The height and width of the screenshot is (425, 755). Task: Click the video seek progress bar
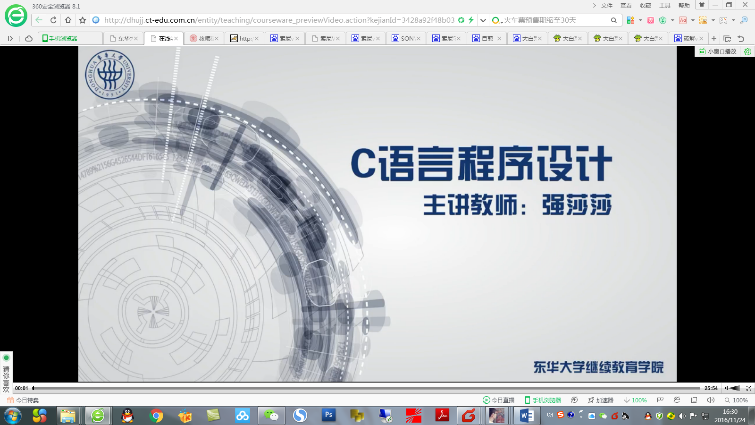[x=366, y=388]
